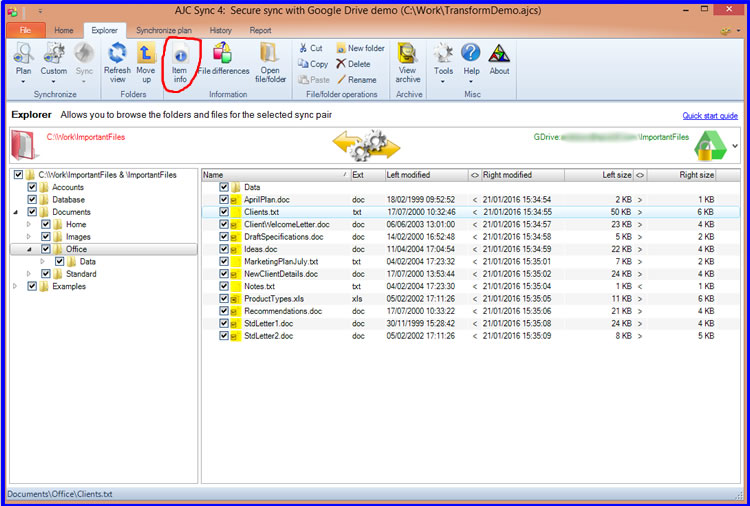Cut the selected item
Image resolution: width=750 pixels, height=506 pixels.
[x=310, y=48]
